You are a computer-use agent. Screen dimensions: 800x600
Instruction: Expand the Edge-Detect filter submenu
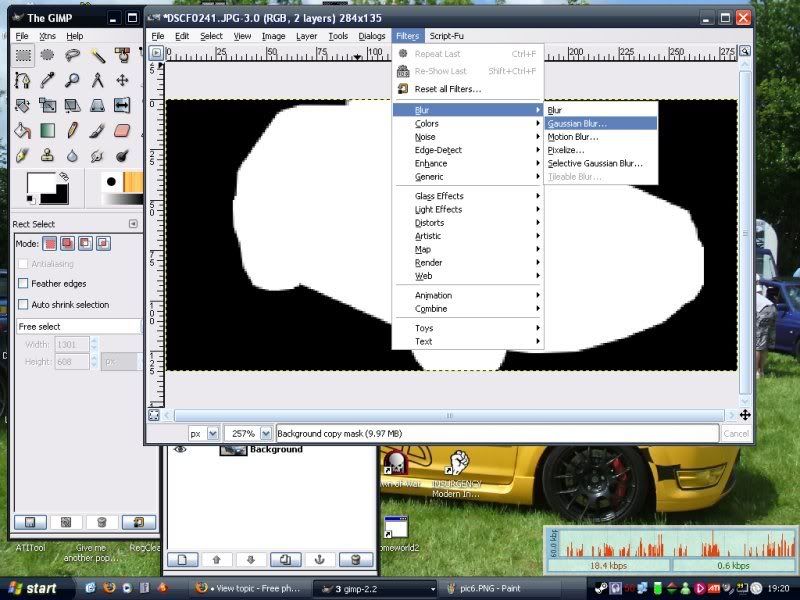pyautogui.click(x=468, y=150)
